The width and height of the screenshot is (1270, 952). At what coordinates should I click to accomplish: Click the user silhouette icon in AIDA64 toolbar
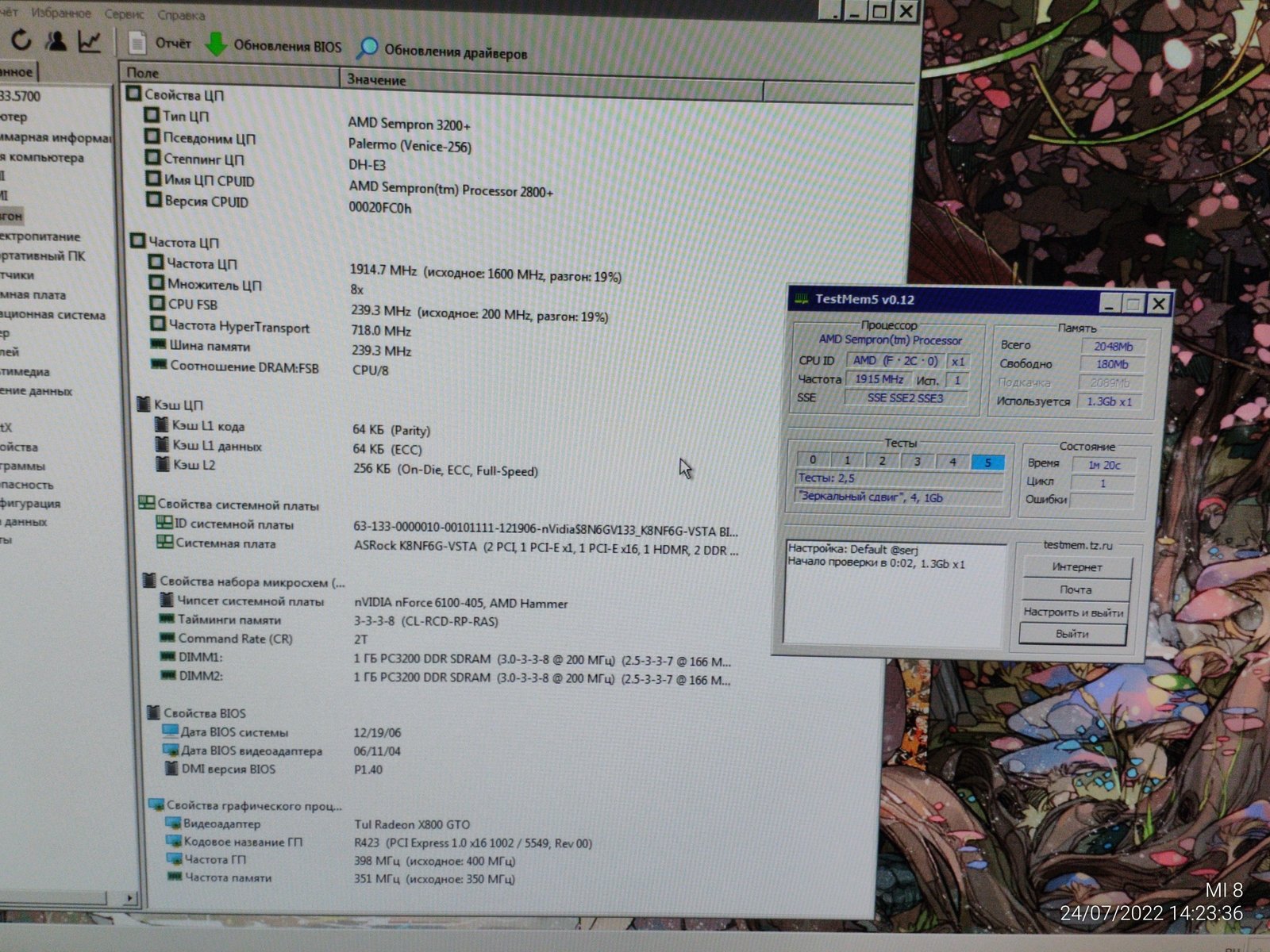56,40
